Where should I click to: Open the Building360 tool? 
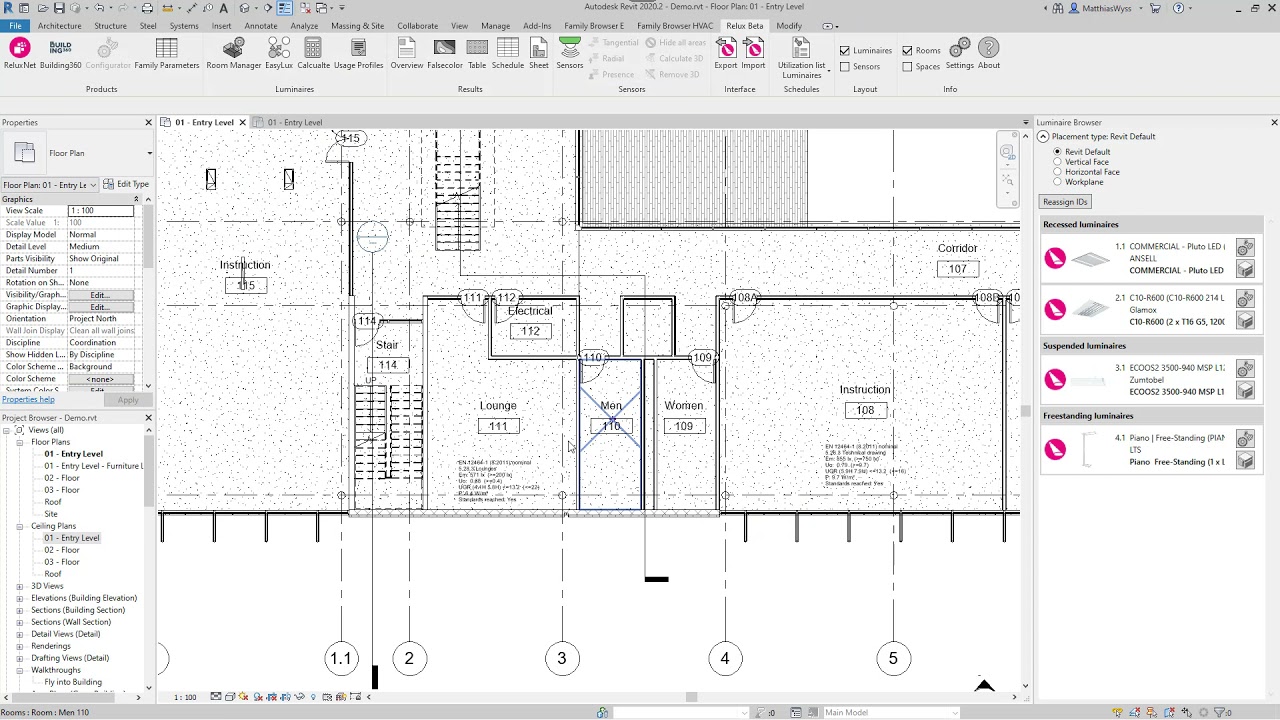point(60,54)
